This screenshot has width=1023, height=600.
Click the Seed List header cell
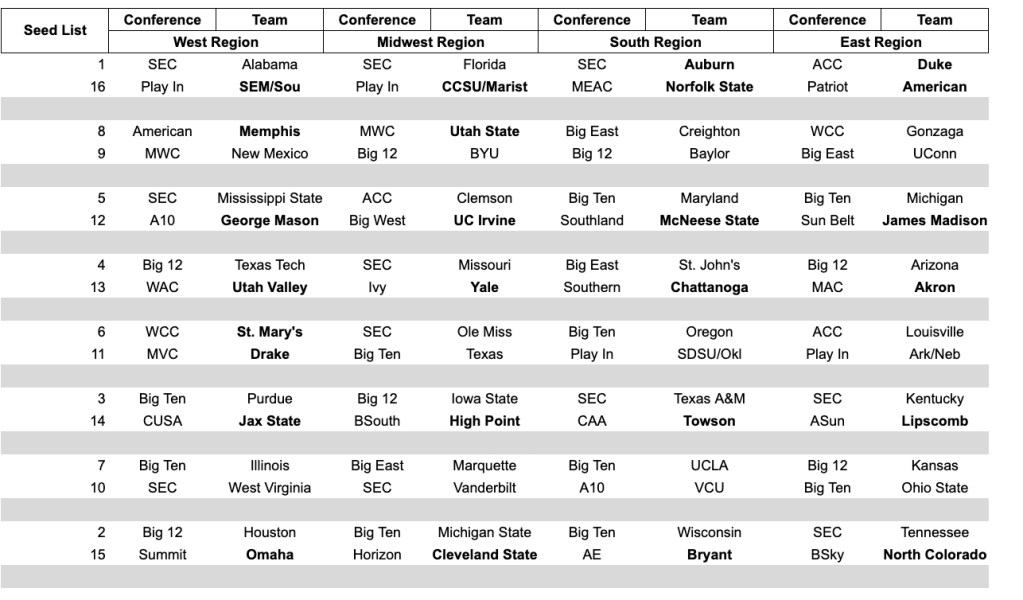pyautogui.click(x=56, y=31)
